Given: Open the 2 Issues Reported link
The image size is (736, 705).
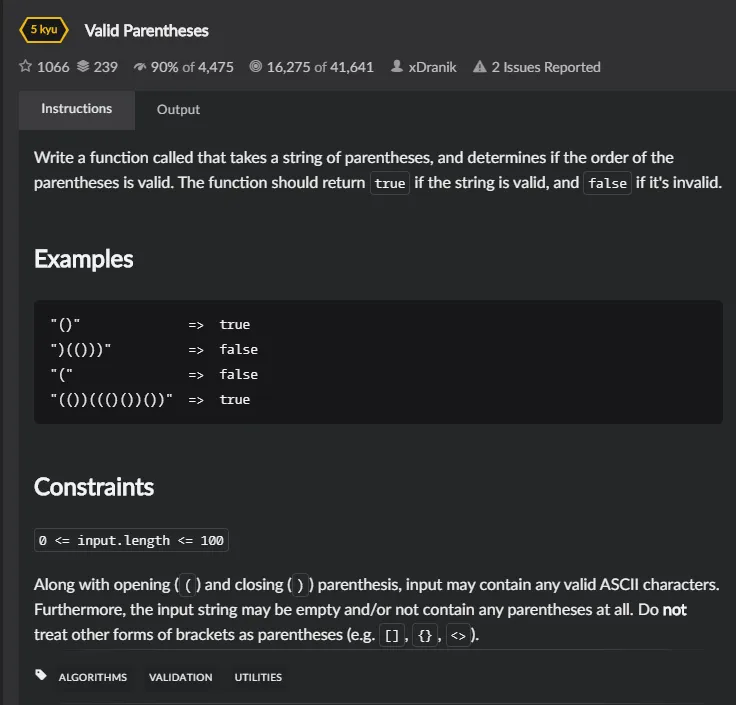Looking at the screenshot, I should pyautogui.click(x=545, y=67).
